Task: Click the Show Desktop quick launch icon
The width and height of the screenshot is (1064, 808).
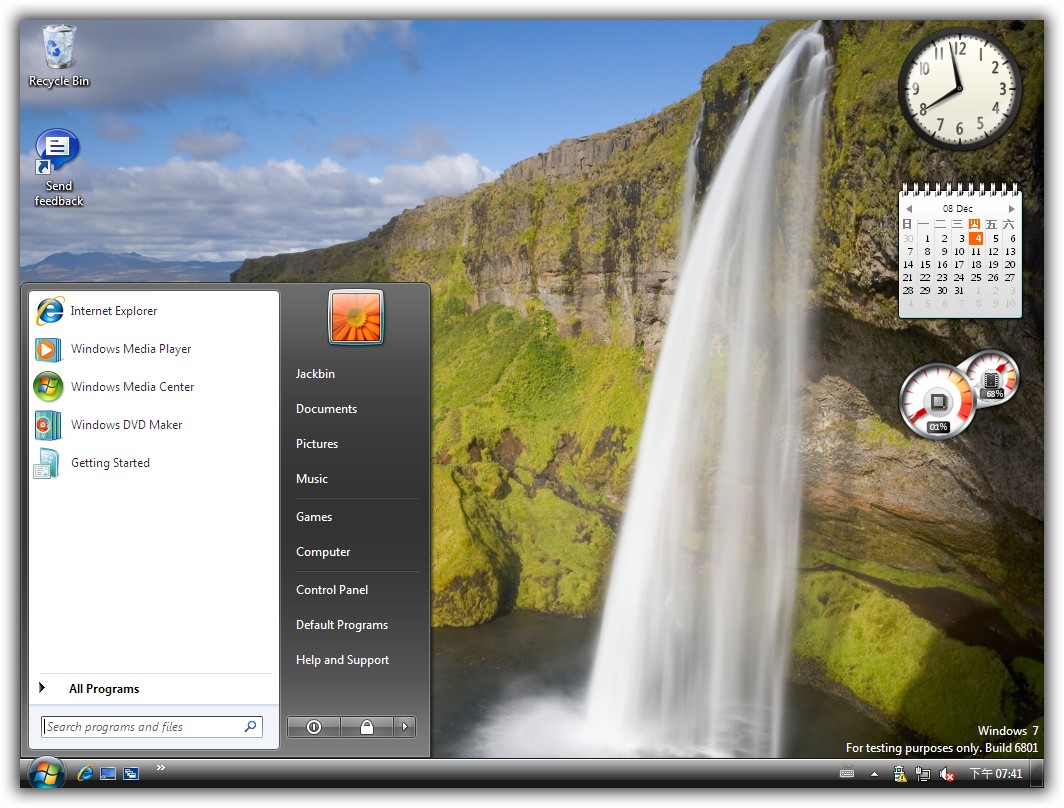Action: (x=108, y=773)
